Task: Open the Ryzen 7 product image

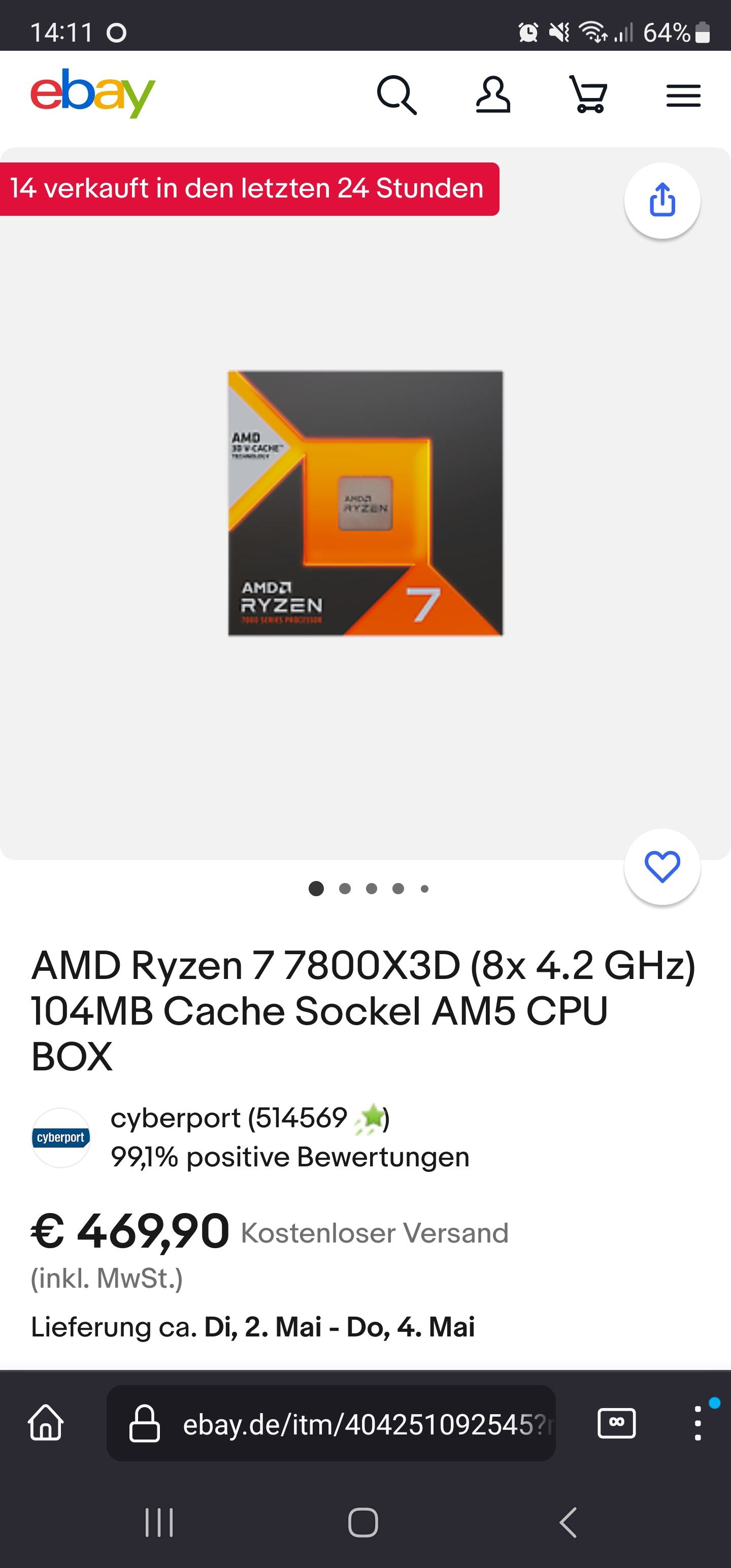Action: 365,503
